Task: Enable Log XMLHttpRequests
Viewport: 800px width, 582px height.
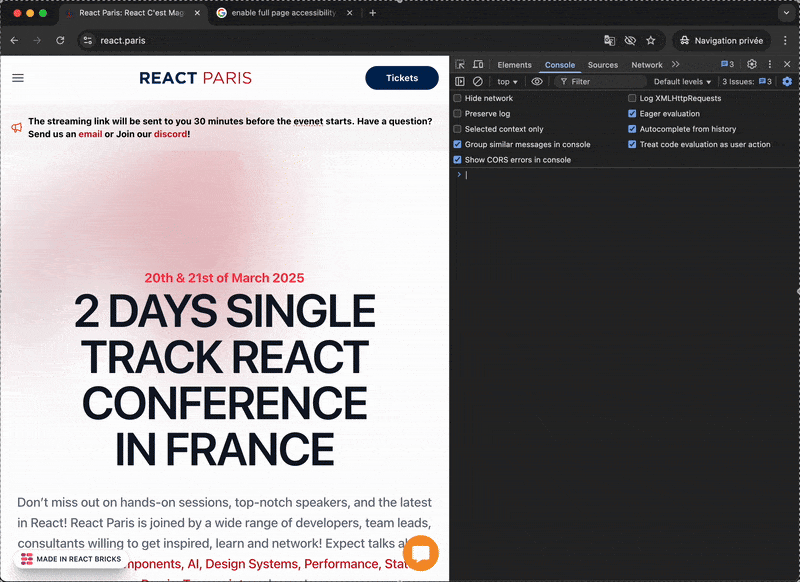Action: point(632,98)
